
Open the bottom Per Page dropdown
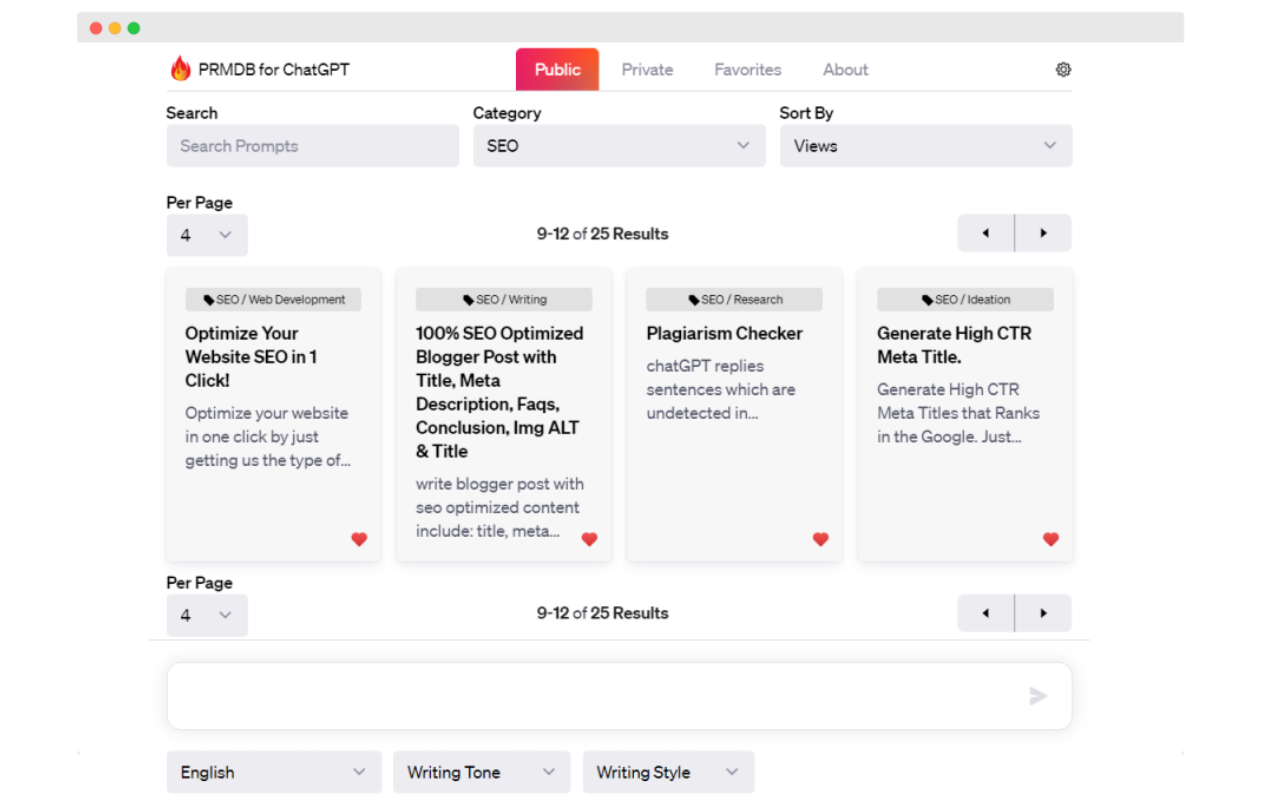point(207,615)
